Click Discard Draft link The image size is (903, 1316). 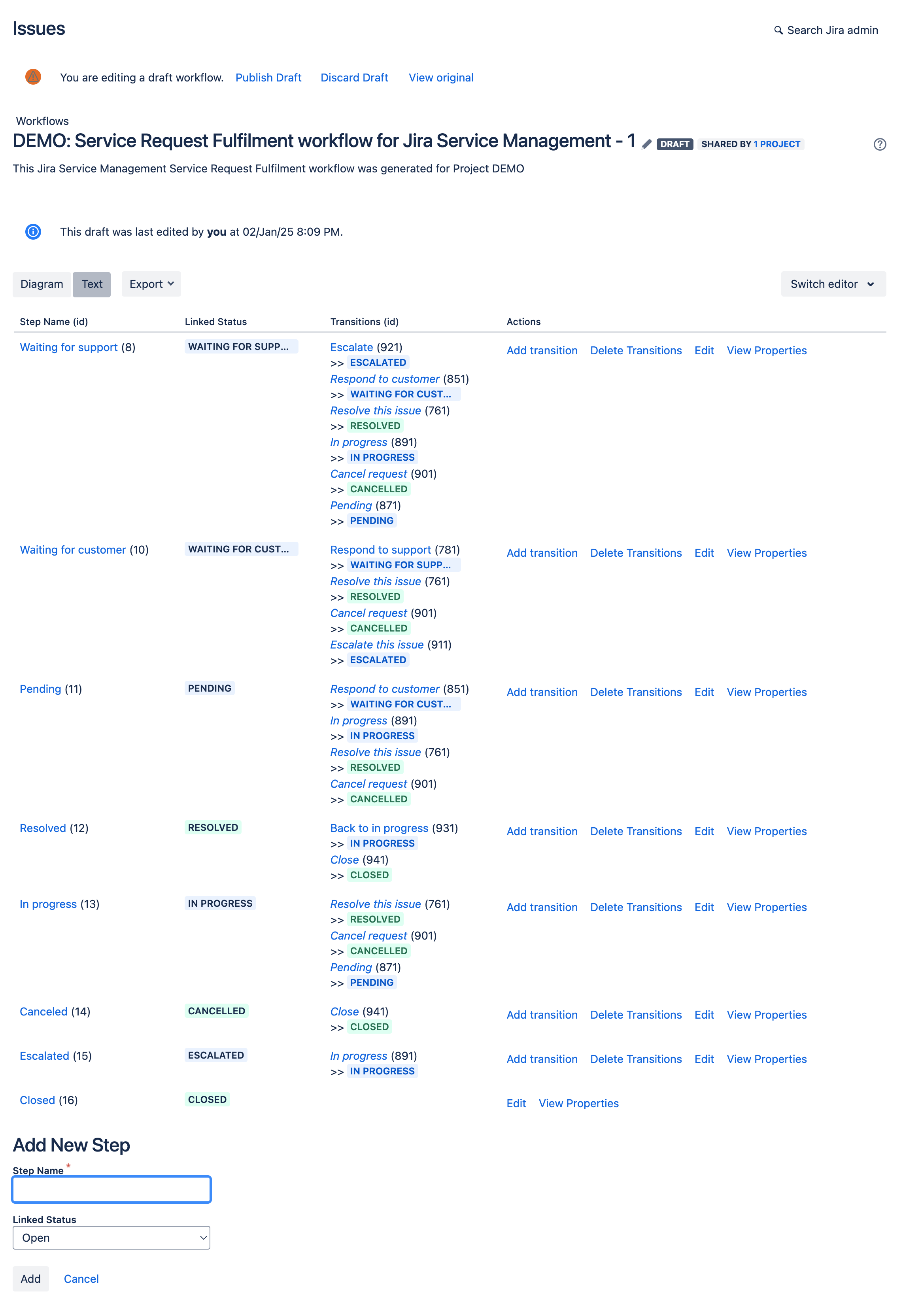[x=354, y=78]
